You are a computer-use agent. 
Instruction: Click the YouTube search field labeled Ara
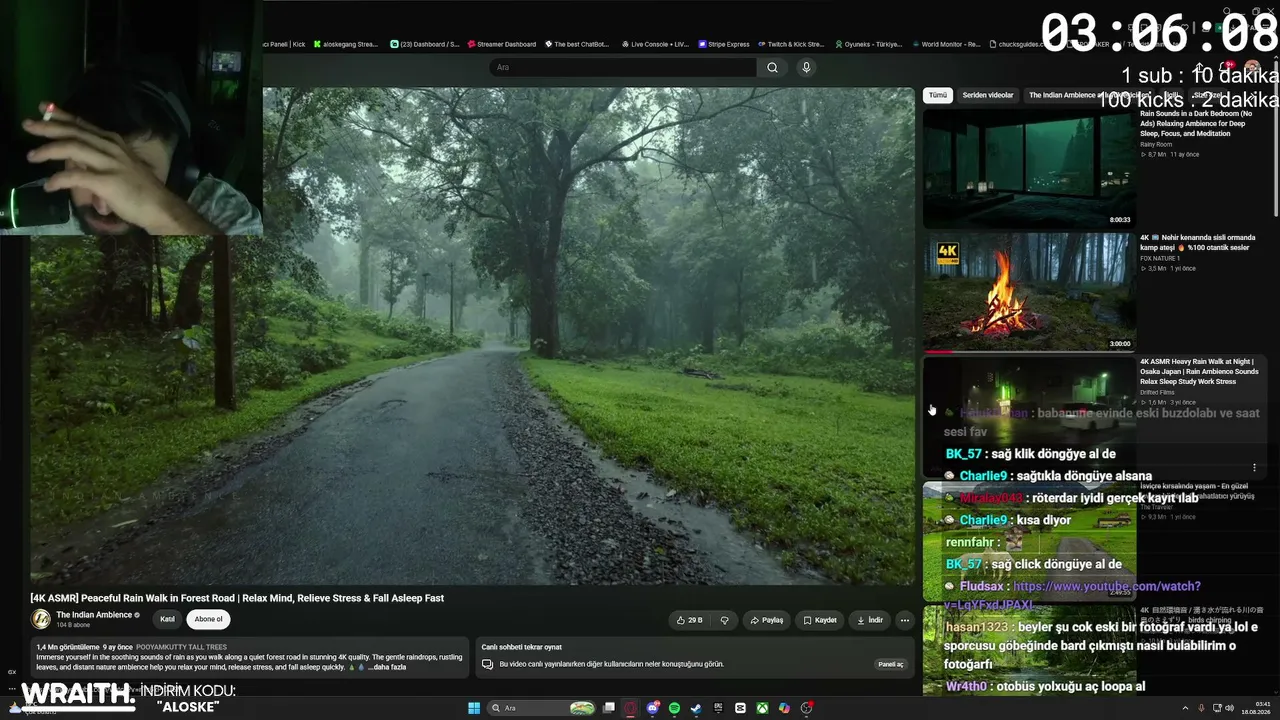622,67
